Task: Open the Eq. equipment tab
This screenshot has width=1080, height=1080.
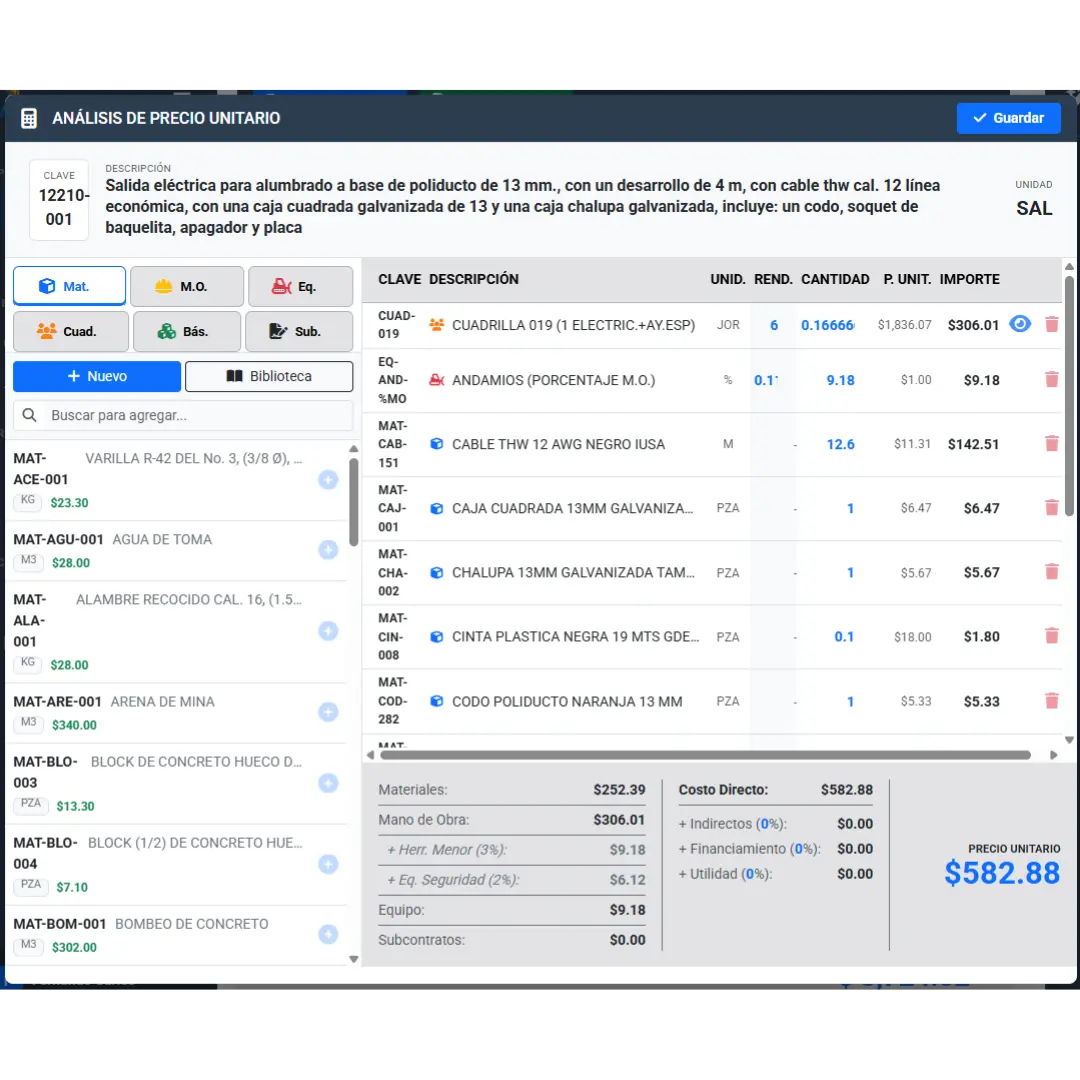Action: [x=300, y=286]
